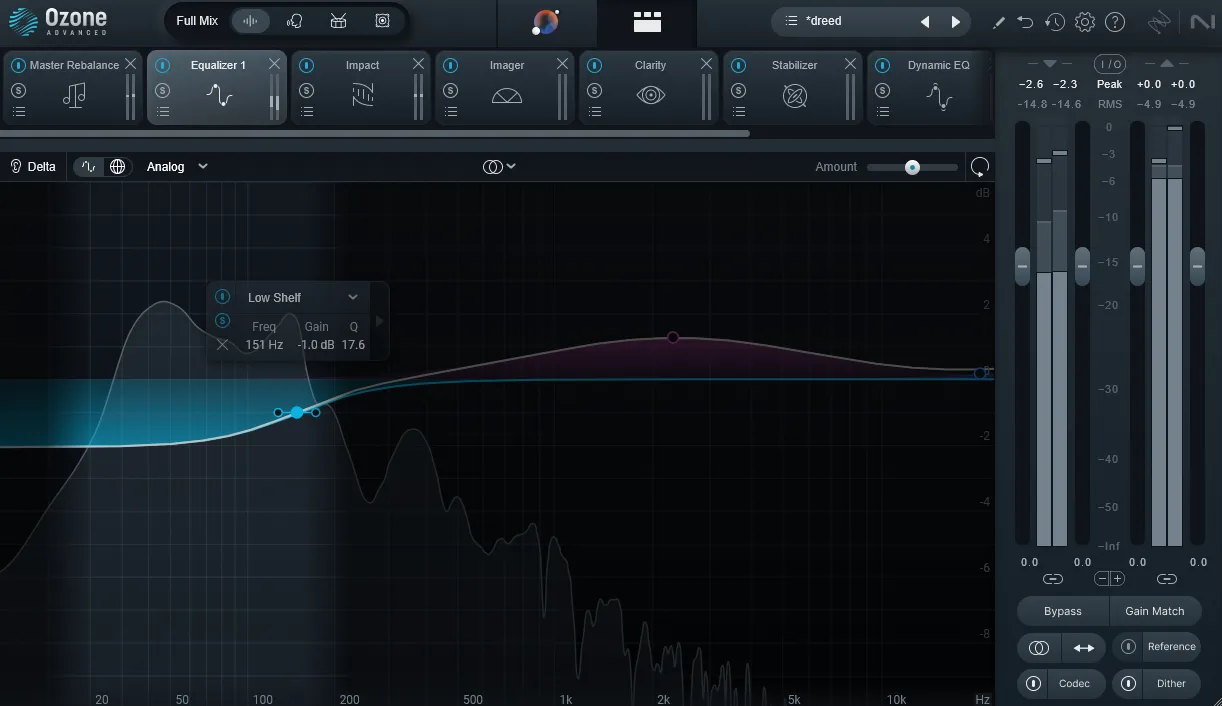Select the full mix waveform focus icon

tap(250, 21)
